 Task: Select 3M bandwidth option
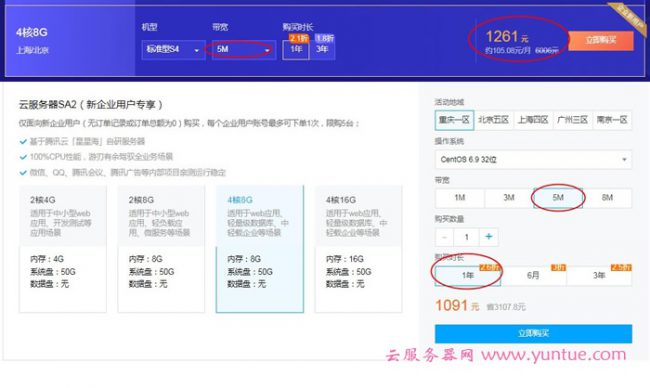pyautogui.click(x=509, y=198)
